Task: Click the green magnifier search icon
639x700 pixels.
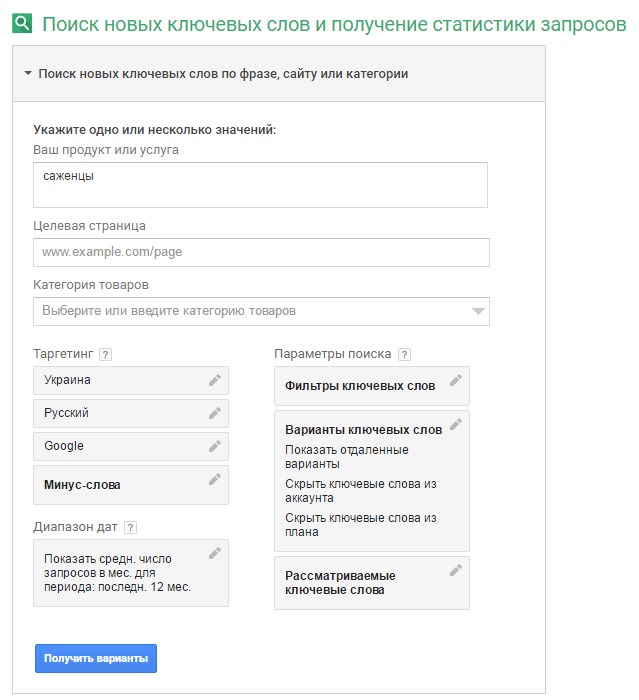Action: pos(22,23)
